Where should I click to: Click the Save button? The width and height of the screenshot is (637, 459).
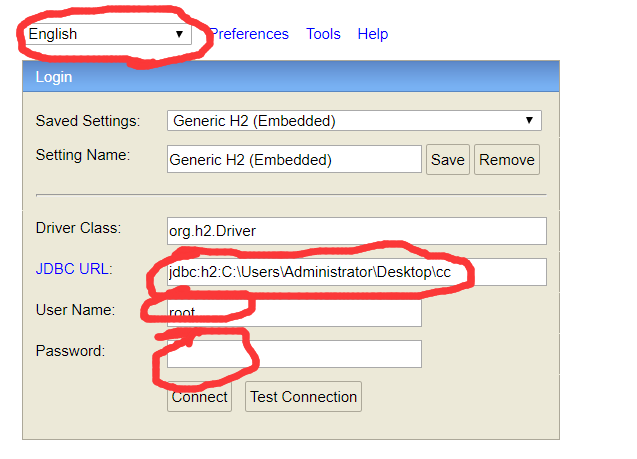(448, 160)
